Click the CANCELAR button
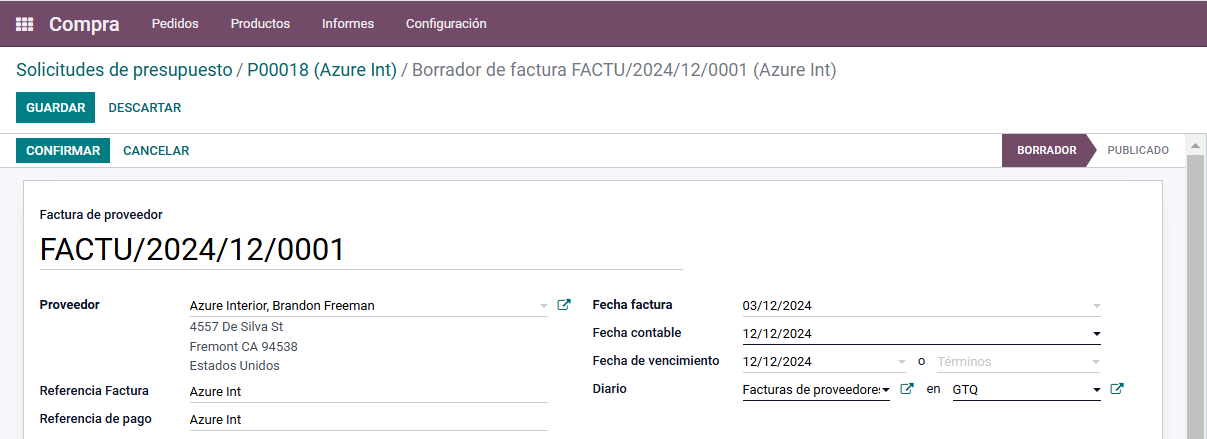 point(156,151)
